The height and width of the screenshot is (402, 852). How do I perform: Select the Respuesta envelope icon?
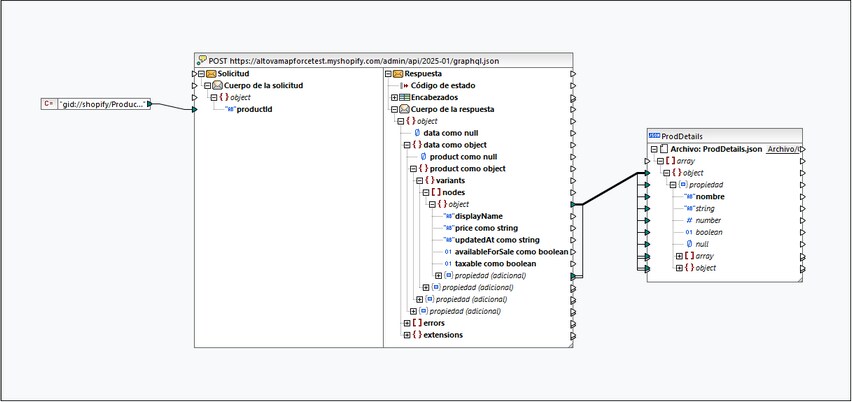click(398, 74)
